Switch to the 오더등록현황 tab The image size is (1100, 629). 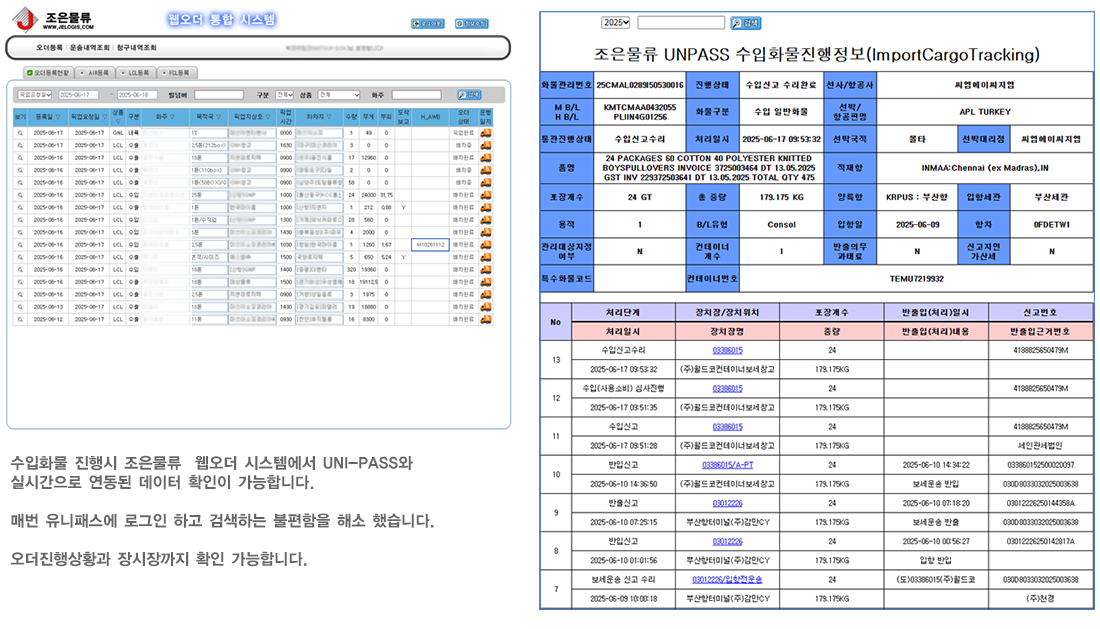[x=48, y=72]
